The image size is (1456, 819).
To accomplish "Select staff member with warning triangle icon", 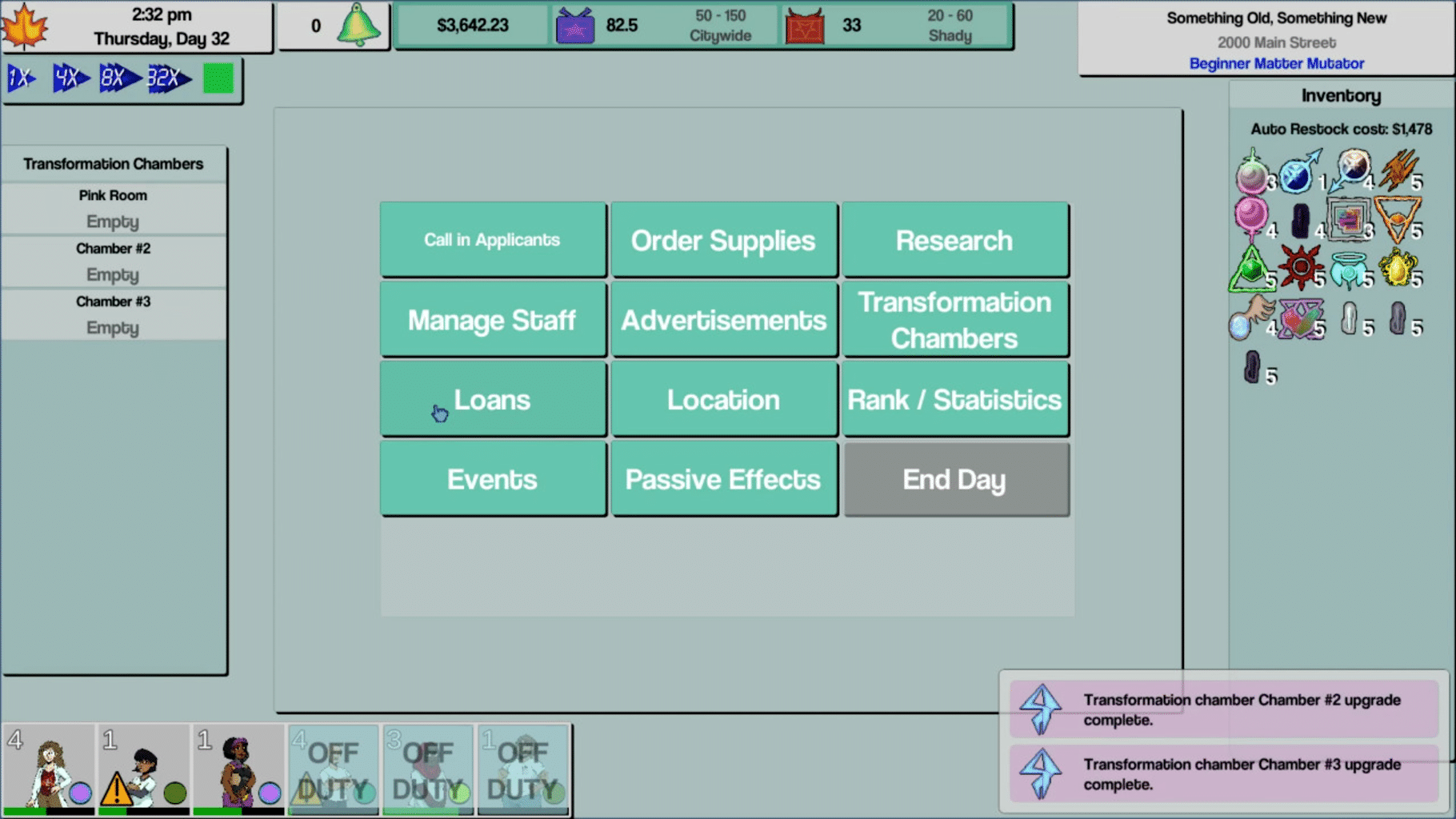I will (x=143, y=770).
